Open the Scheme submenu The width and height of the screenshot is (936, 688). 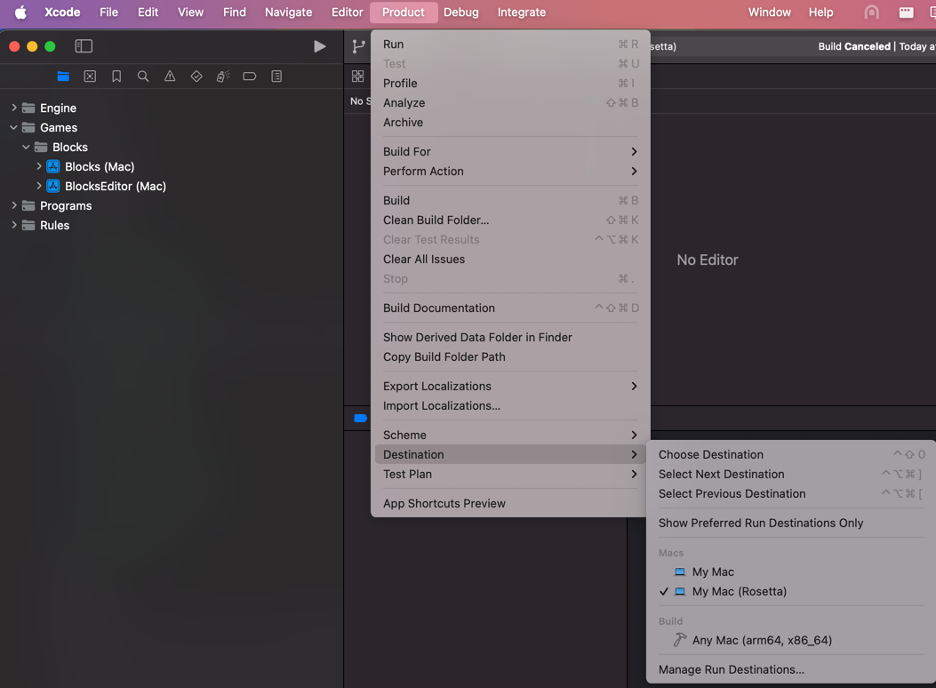510,435
